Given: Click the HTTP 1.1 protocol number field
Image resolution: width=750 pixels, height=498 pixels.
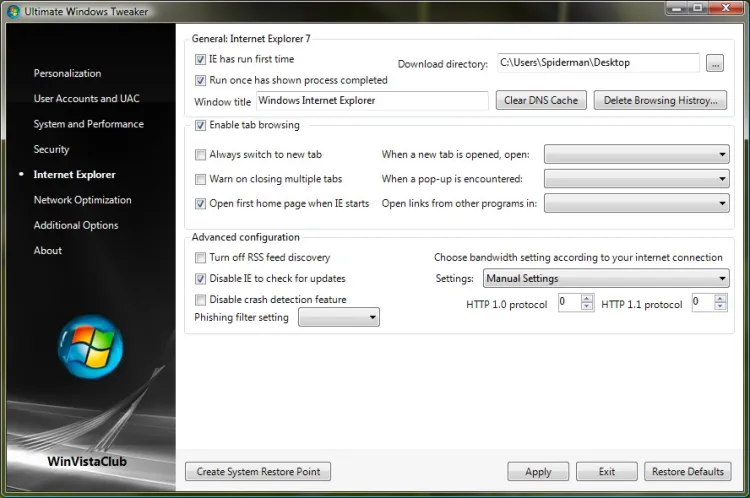Looking at the screenshot, I should point(703,302).
